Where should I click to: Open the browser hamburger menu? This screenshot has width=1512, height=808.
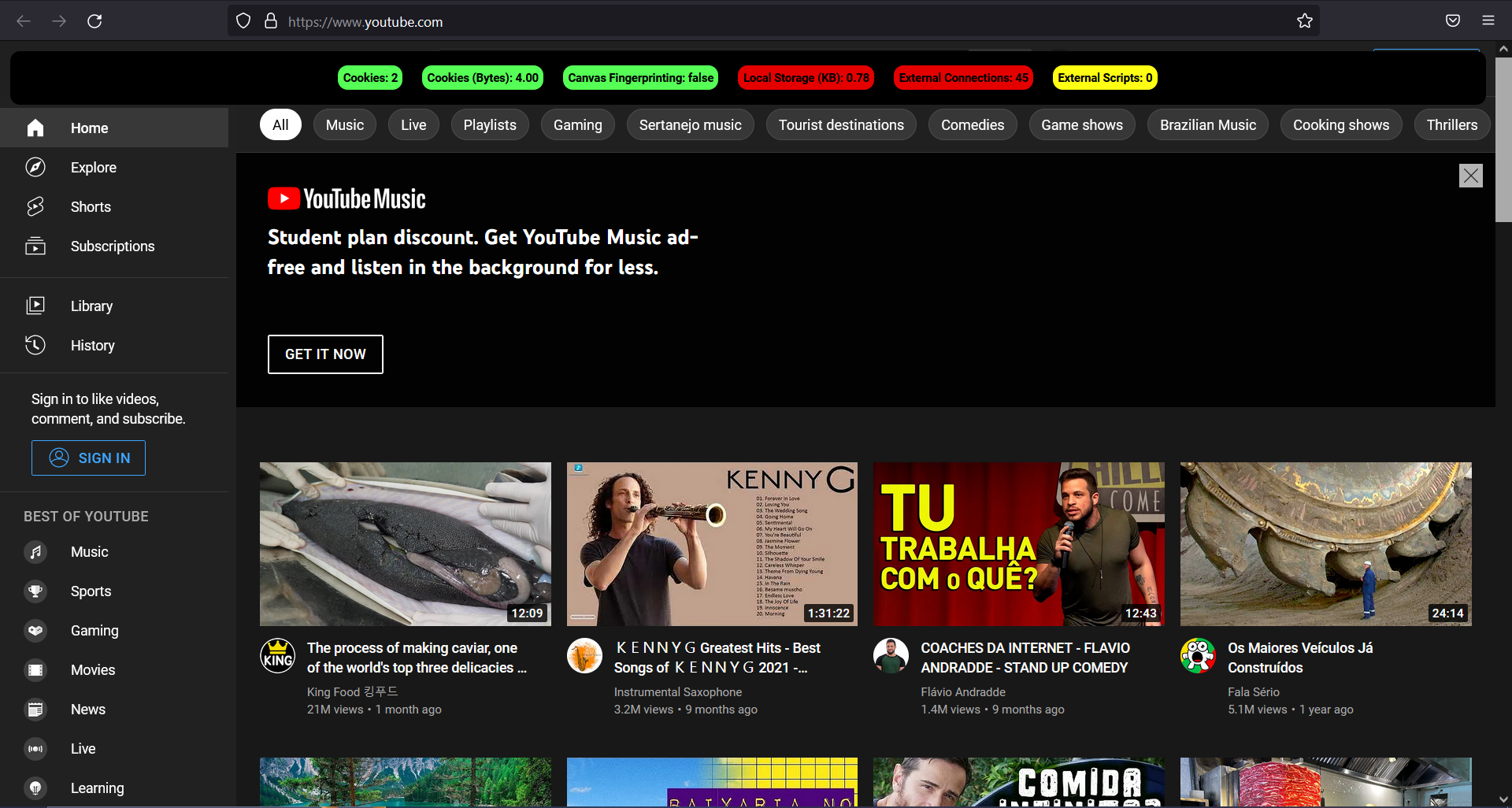click(x=1488, y=21)
